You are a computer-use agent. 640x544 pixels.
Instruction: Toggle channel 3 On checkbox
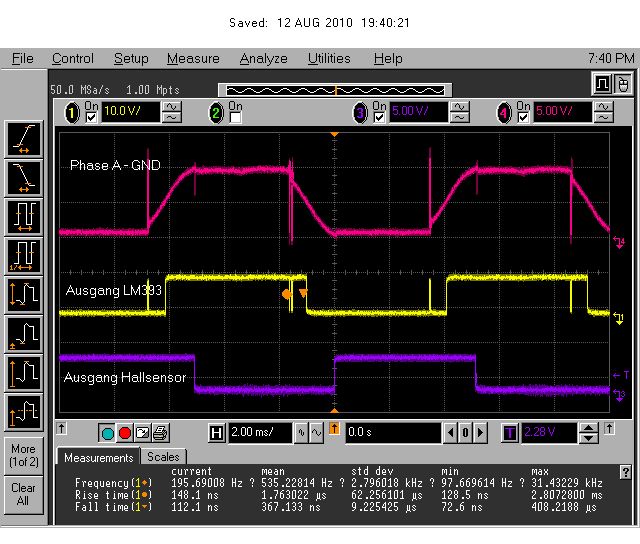point(379,118)
